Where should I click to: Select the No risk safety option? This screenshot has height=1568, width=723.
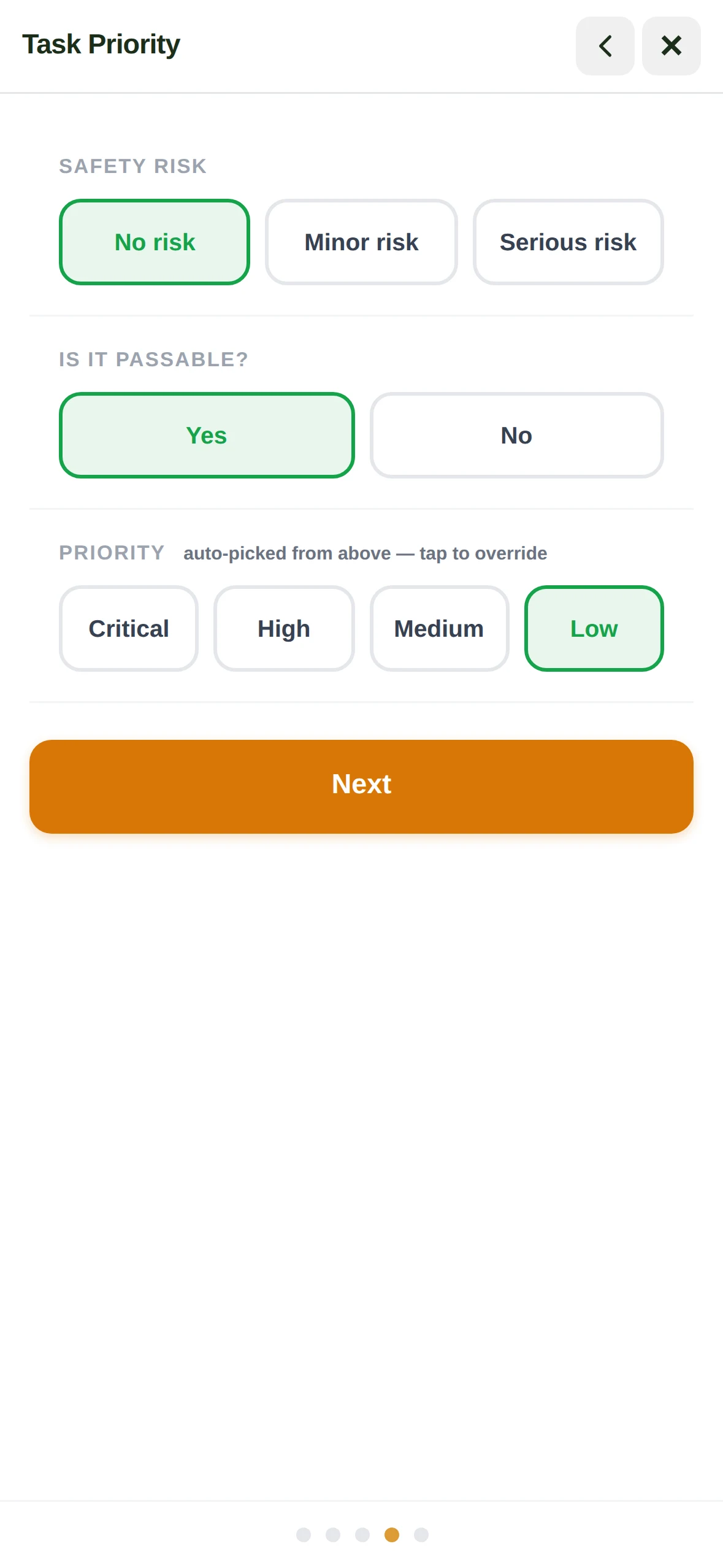[x=155, y=242]
